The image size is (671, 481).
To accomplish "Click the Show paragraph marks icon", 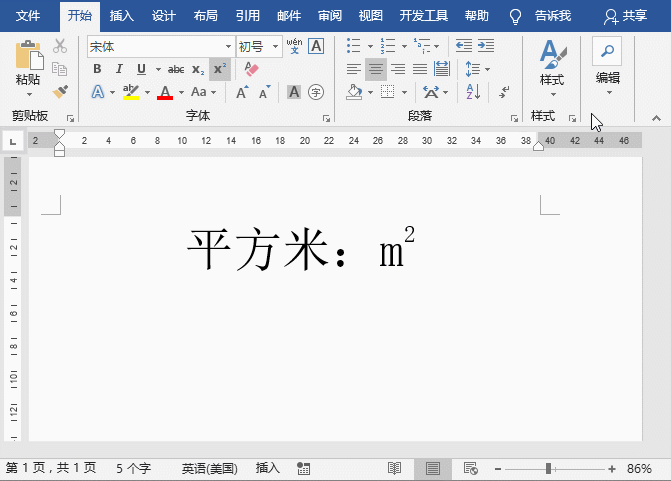I will (x=504, y=92).
